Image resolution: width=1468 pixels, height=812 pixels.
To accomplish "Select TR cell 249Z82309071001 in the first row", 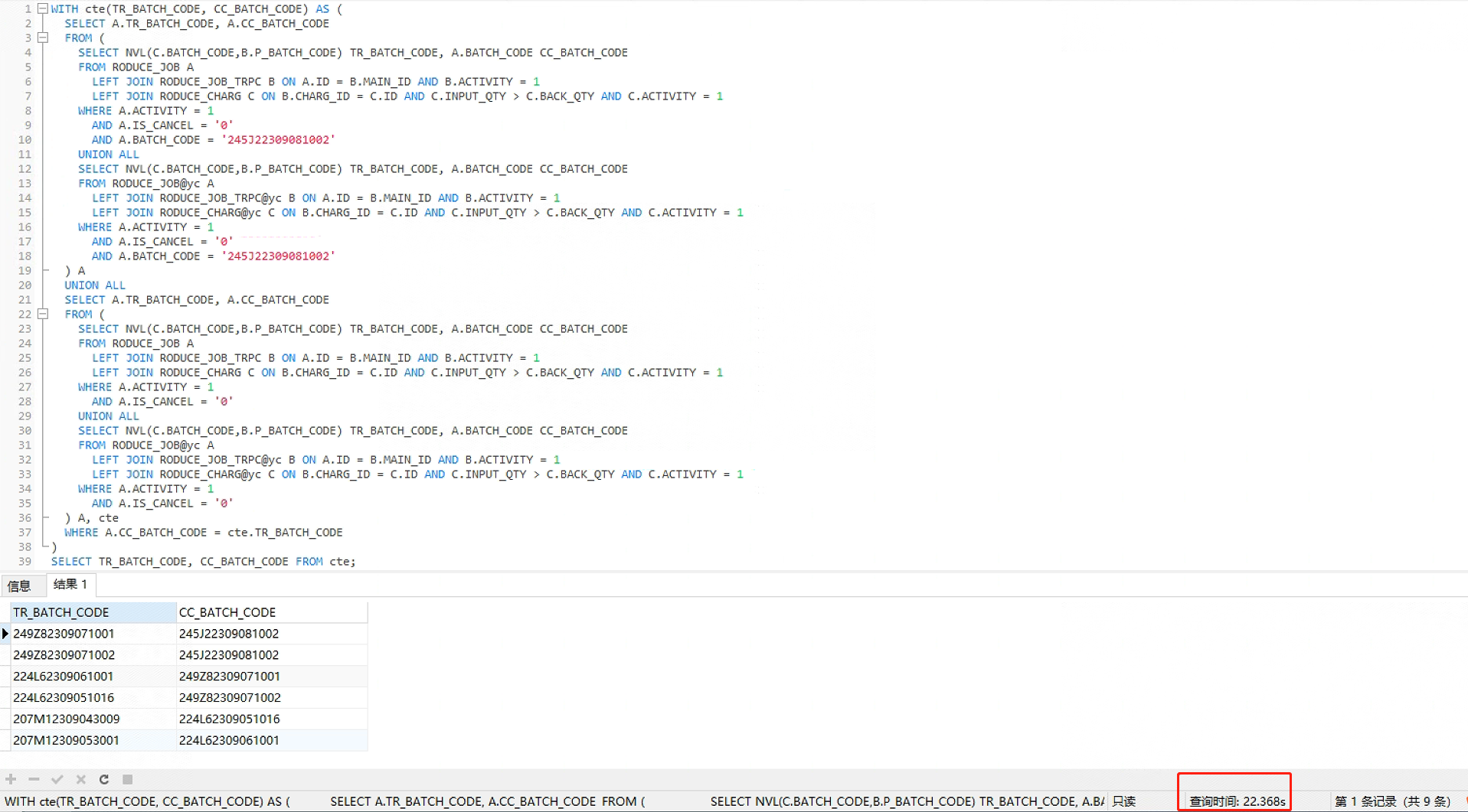I will [93, 634].
